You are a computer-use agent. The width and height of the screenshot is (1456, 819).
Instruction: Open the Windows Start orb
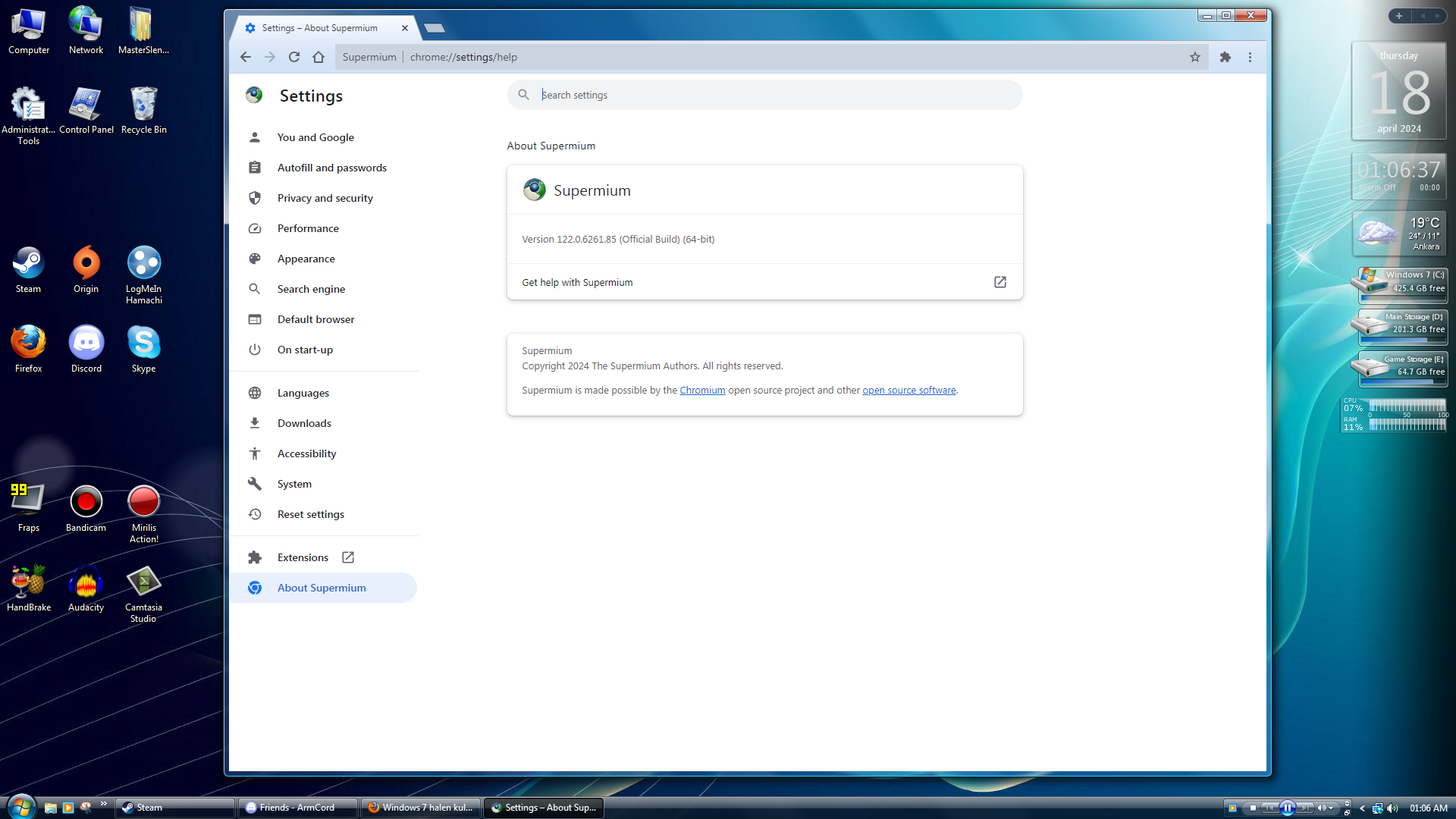tap(20, 806)
